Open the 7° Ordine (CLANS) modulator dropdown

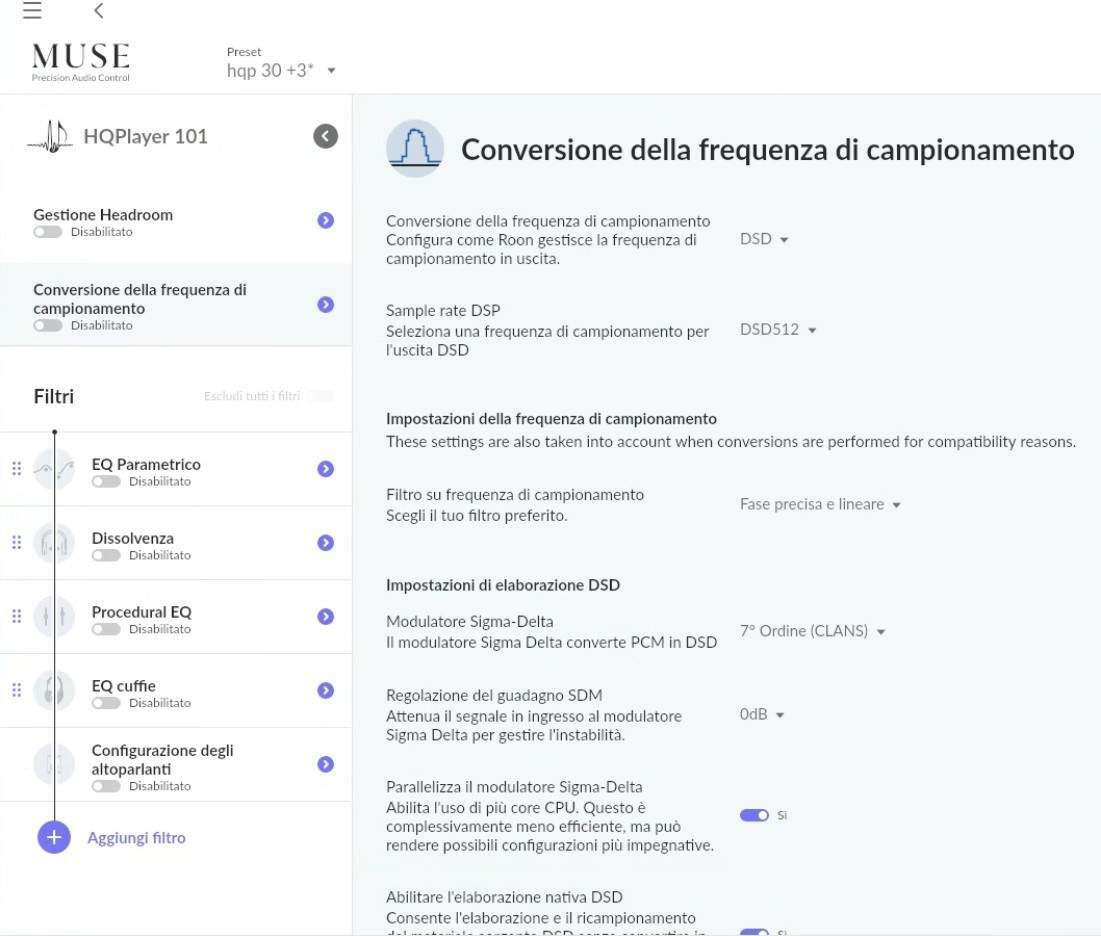tap(812, 631)
